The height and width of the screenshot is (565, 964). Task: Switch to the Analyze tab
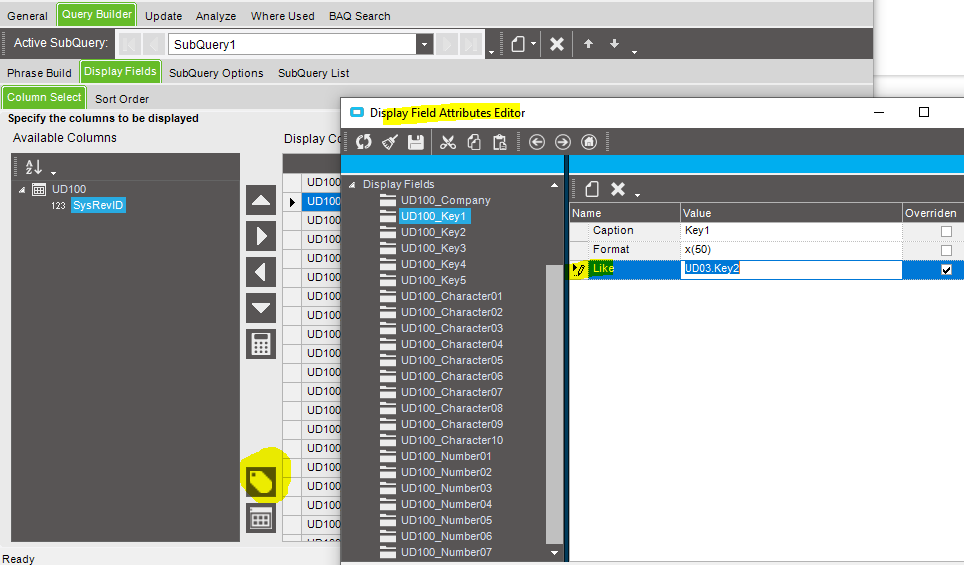216,16
